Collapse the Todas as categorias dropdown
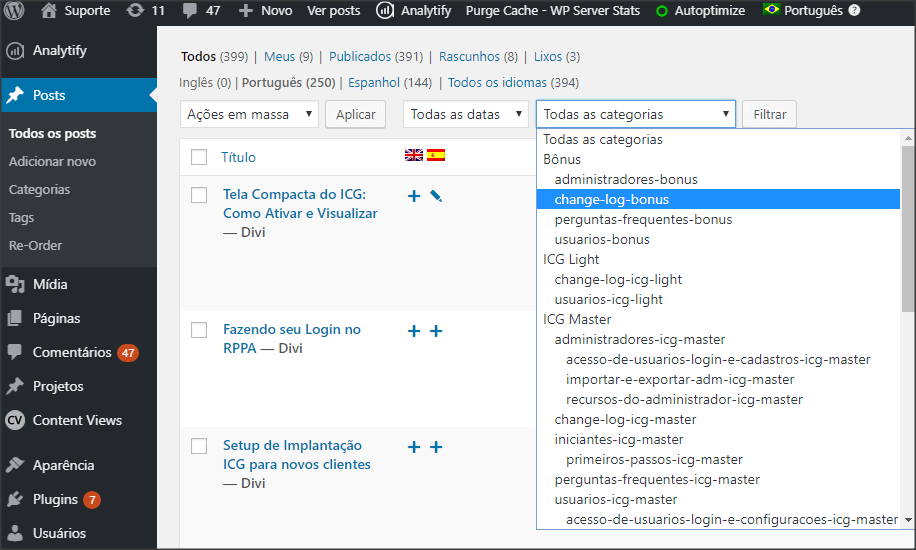Viewport: 916px width, 550px height. (636, 114)
